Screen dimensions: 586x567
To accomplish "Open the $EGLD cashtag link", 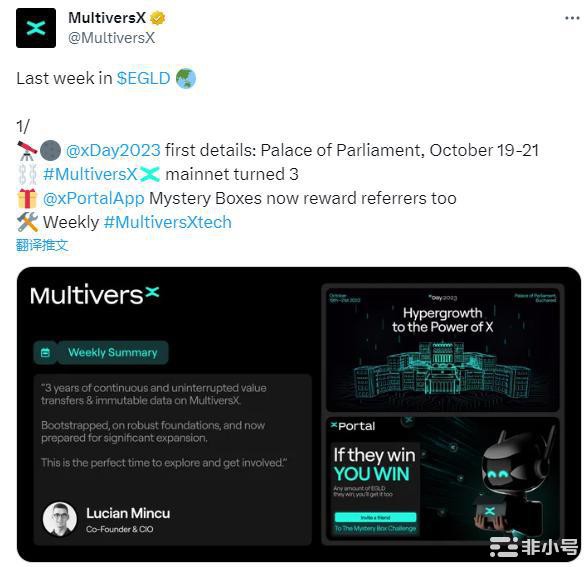I will point(144,78).
